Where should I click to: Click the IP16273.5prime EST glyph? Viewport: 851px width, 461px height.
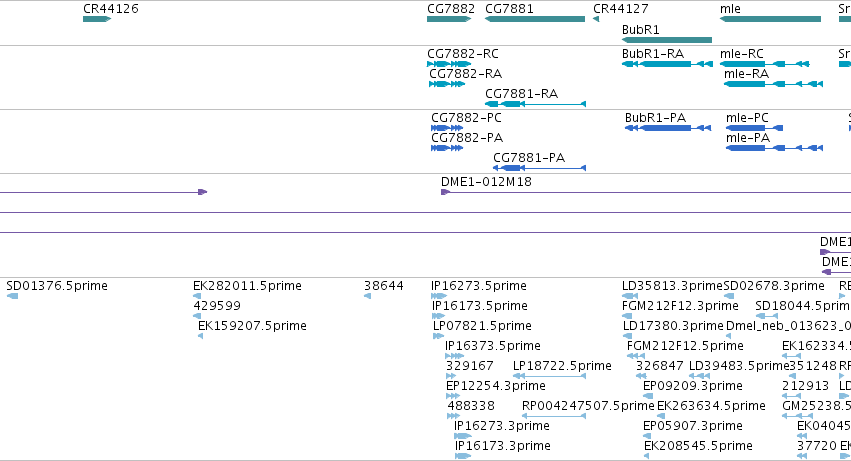pos(439,296)
